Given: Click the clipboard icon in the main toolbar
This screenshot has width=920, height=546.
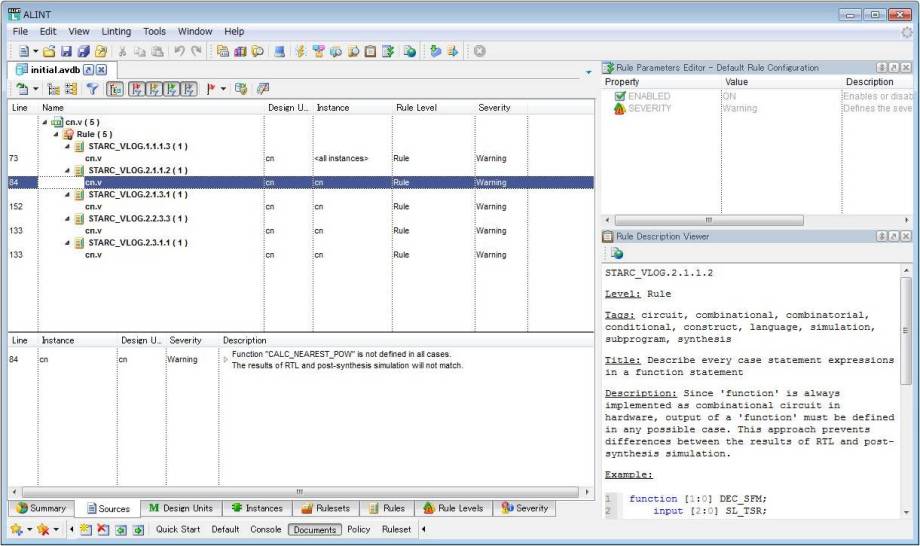Looking at the screenshot, I should point(370,52).
